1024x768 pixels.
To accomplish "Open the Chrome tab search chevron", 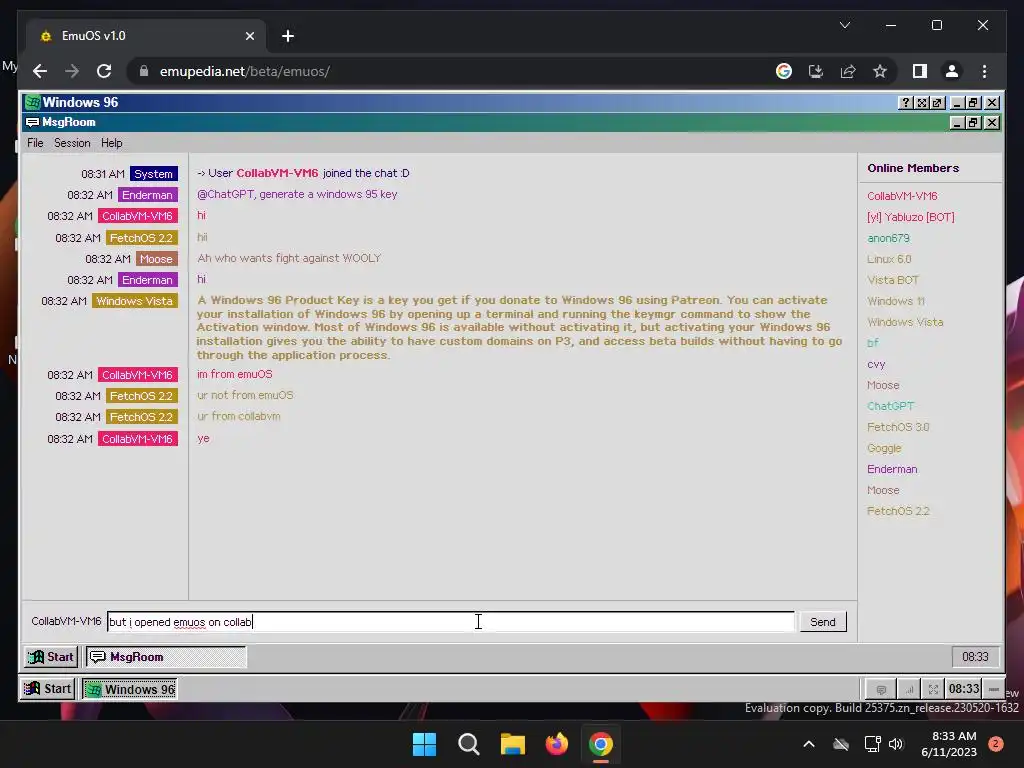I will [844, 25].
